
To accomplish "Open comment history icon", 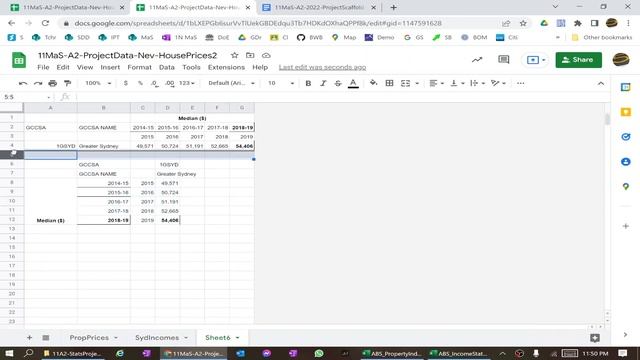I will pos(504,60).
